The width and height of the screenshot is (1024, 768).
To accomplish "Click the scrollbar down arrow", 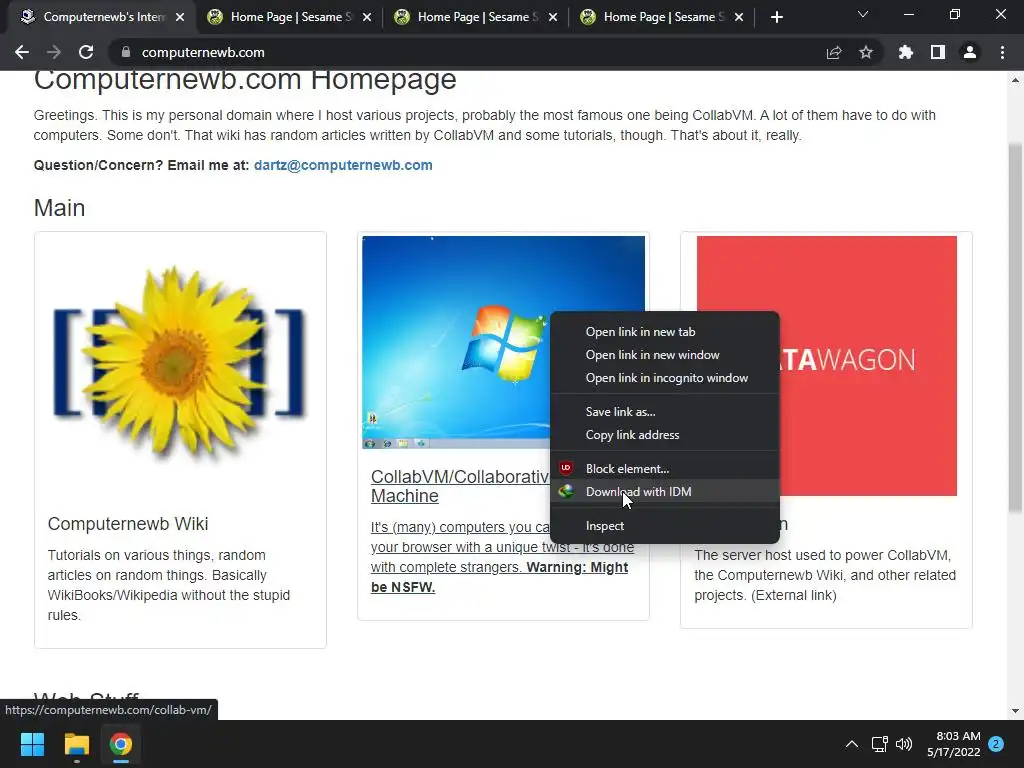I will click(x=1015, y=711).
